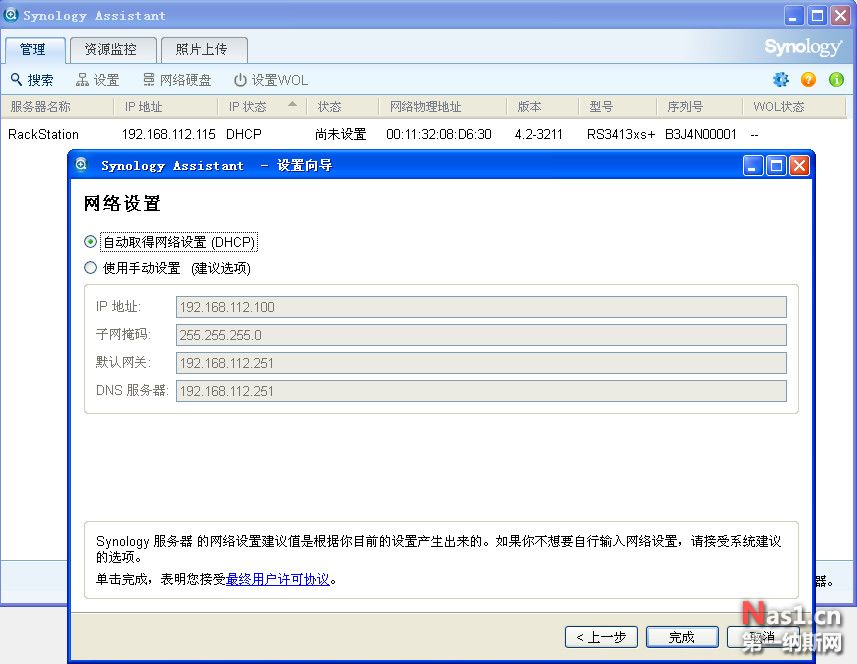The image size is (857, 664).
Task: Sort by 网络物理地址 column header
Action: point(442,107)
